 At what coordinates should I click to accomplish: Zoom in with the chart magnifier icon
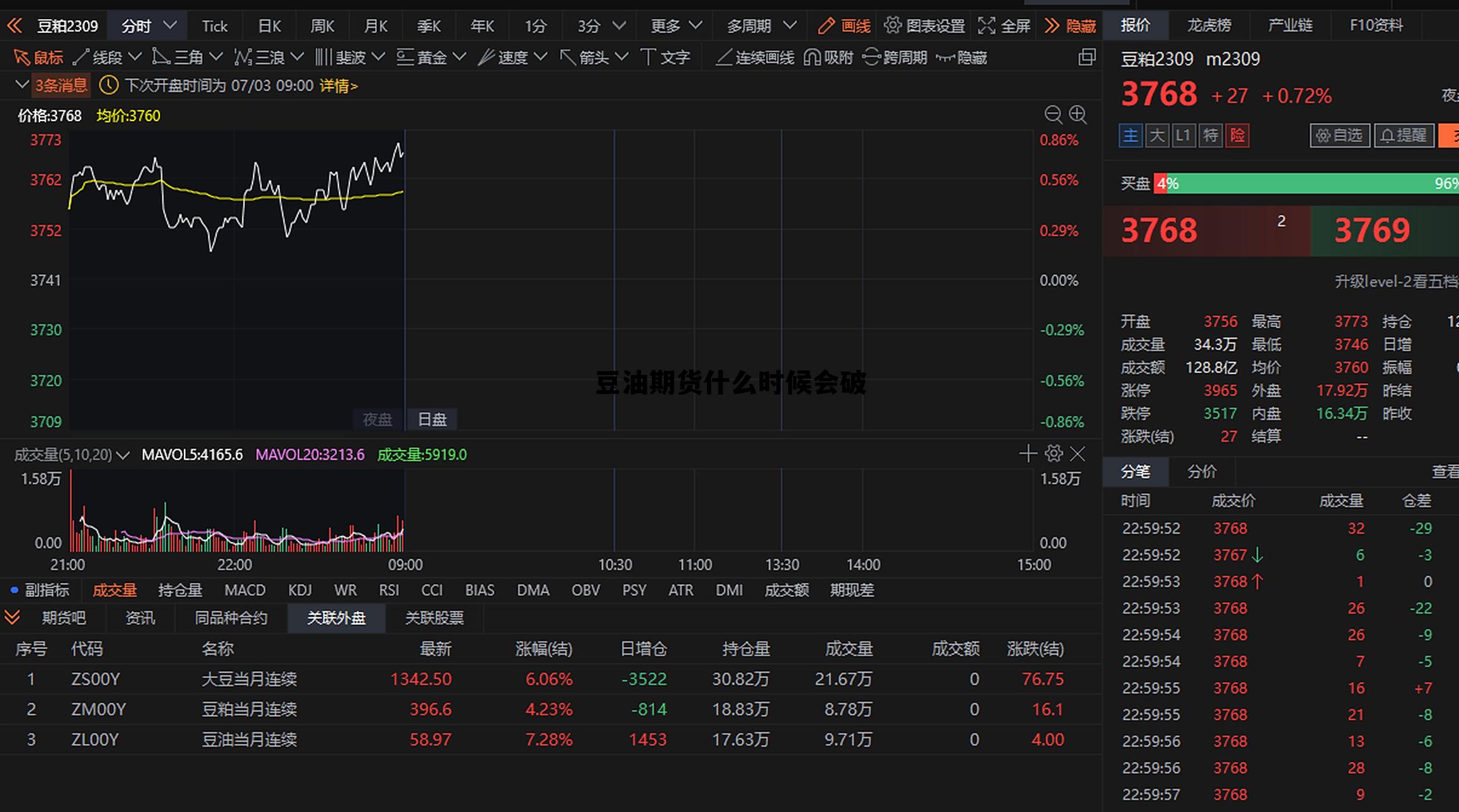(x=1078, y=115)
